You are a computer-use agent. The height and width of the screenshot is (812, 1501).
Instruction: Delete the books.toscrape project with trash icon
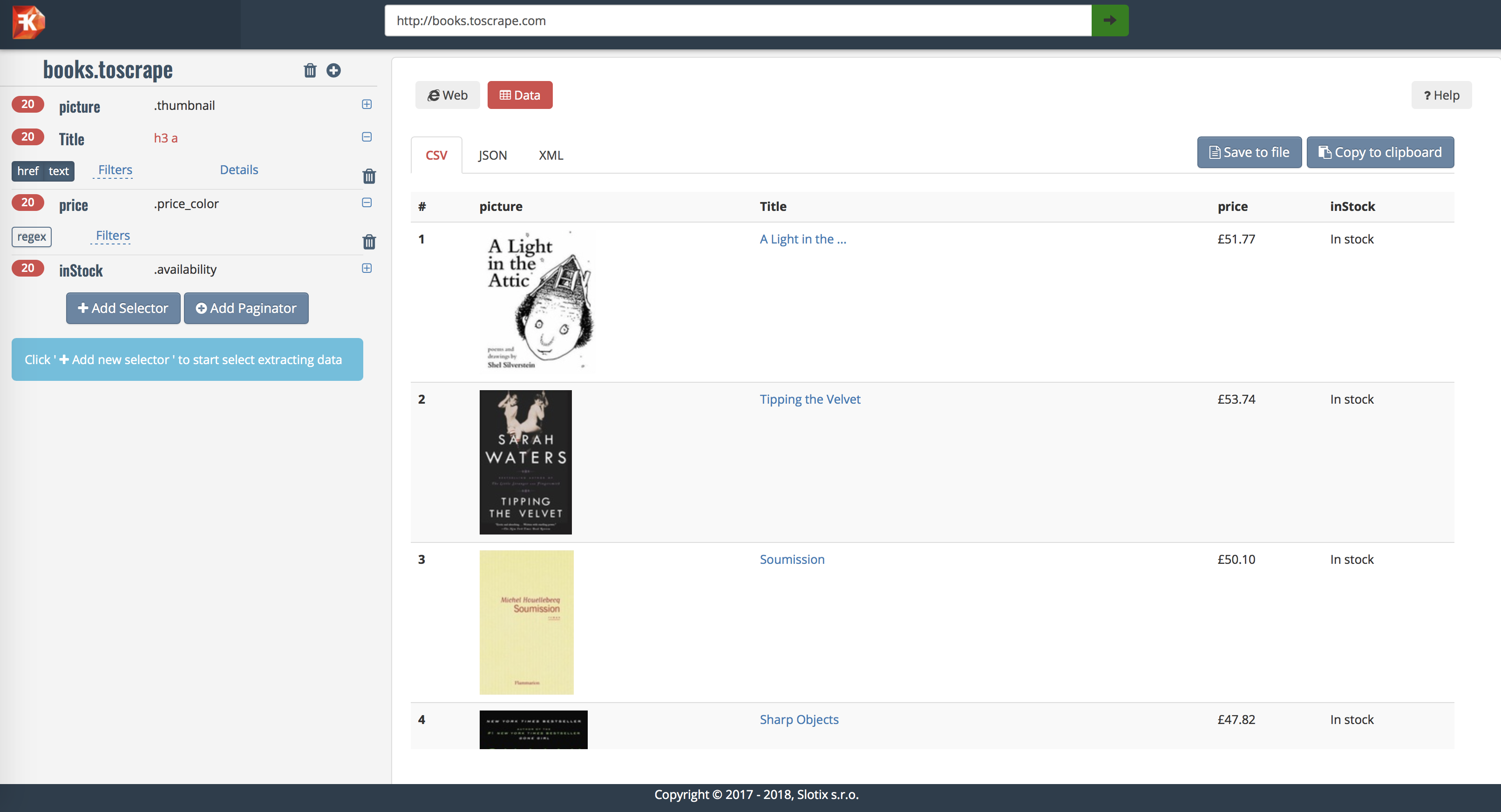[x=310, y=70]
